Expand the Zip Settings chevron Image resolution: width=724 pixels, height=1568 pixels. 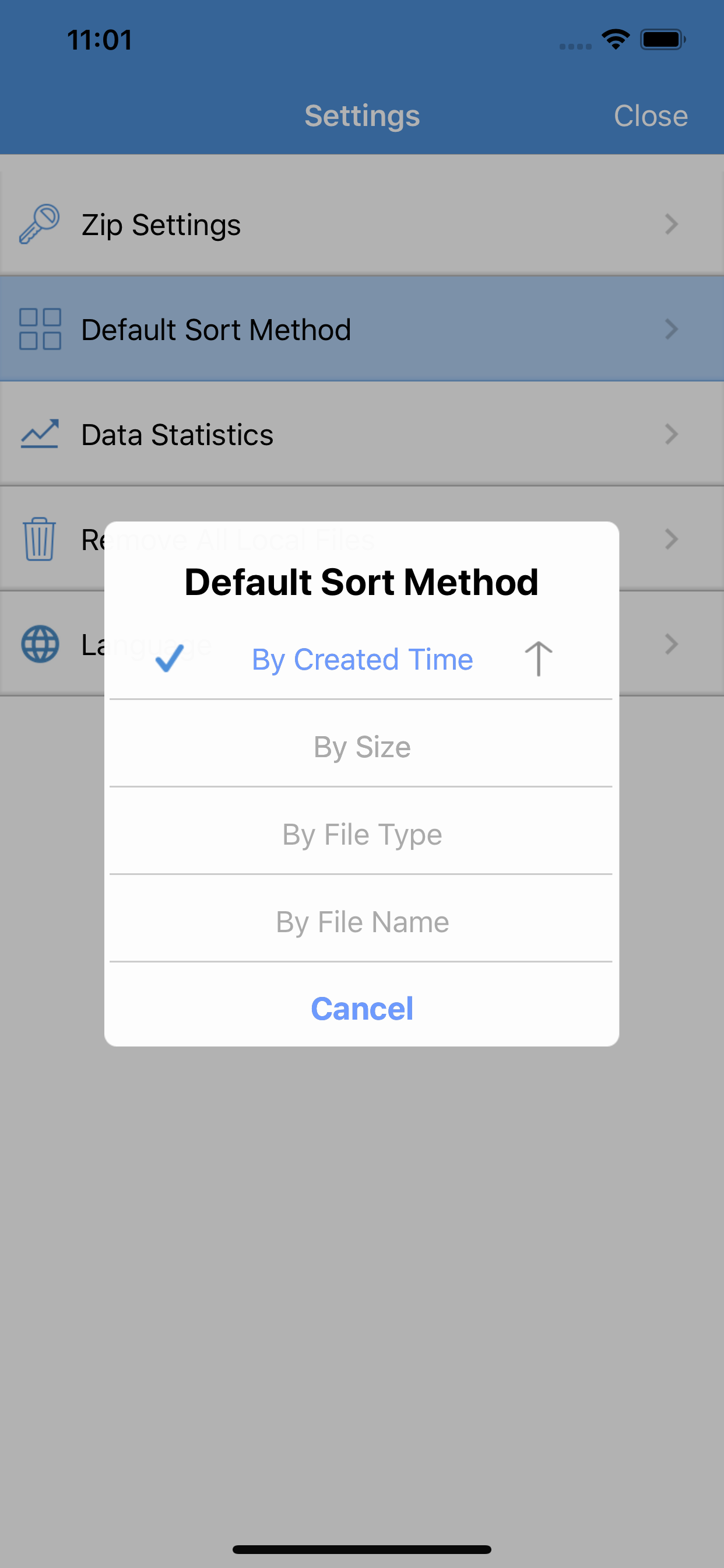pyautogui.click(x=671, y=224)
